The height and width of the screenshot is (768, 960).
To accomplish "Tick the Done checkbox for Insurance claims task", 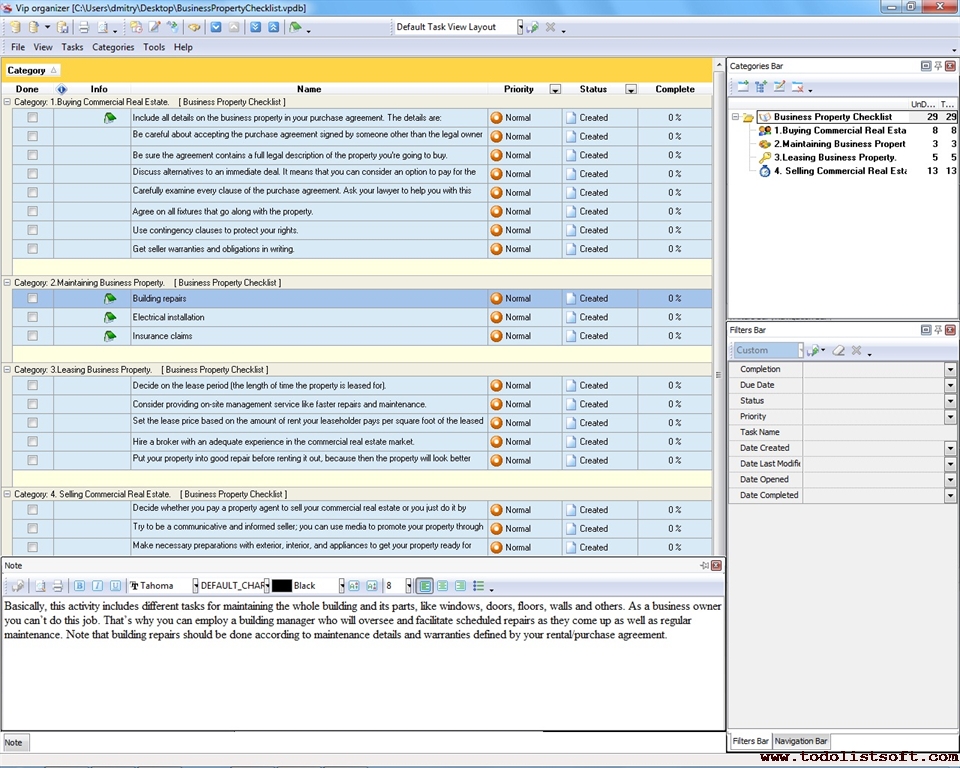I will (32, 336).
